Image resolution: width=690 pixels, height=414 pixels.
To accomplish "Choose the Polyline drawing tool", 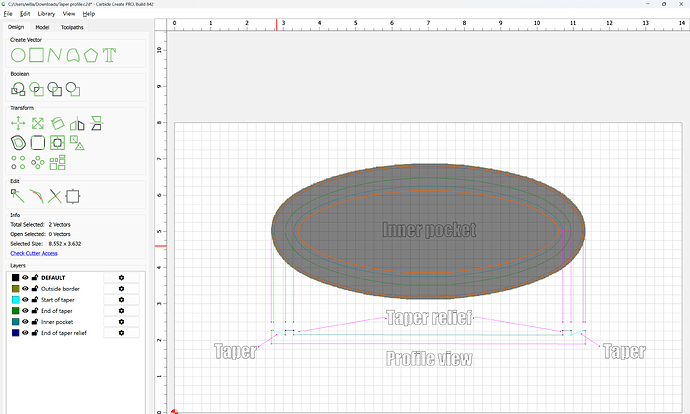I will pyautogui.click(x=55, y=54).
